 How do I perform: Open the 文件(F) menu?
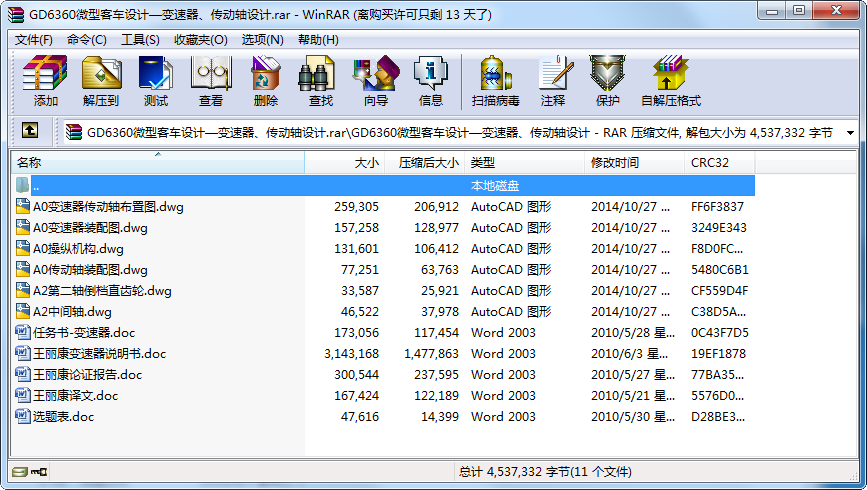[x=34, y=40]
